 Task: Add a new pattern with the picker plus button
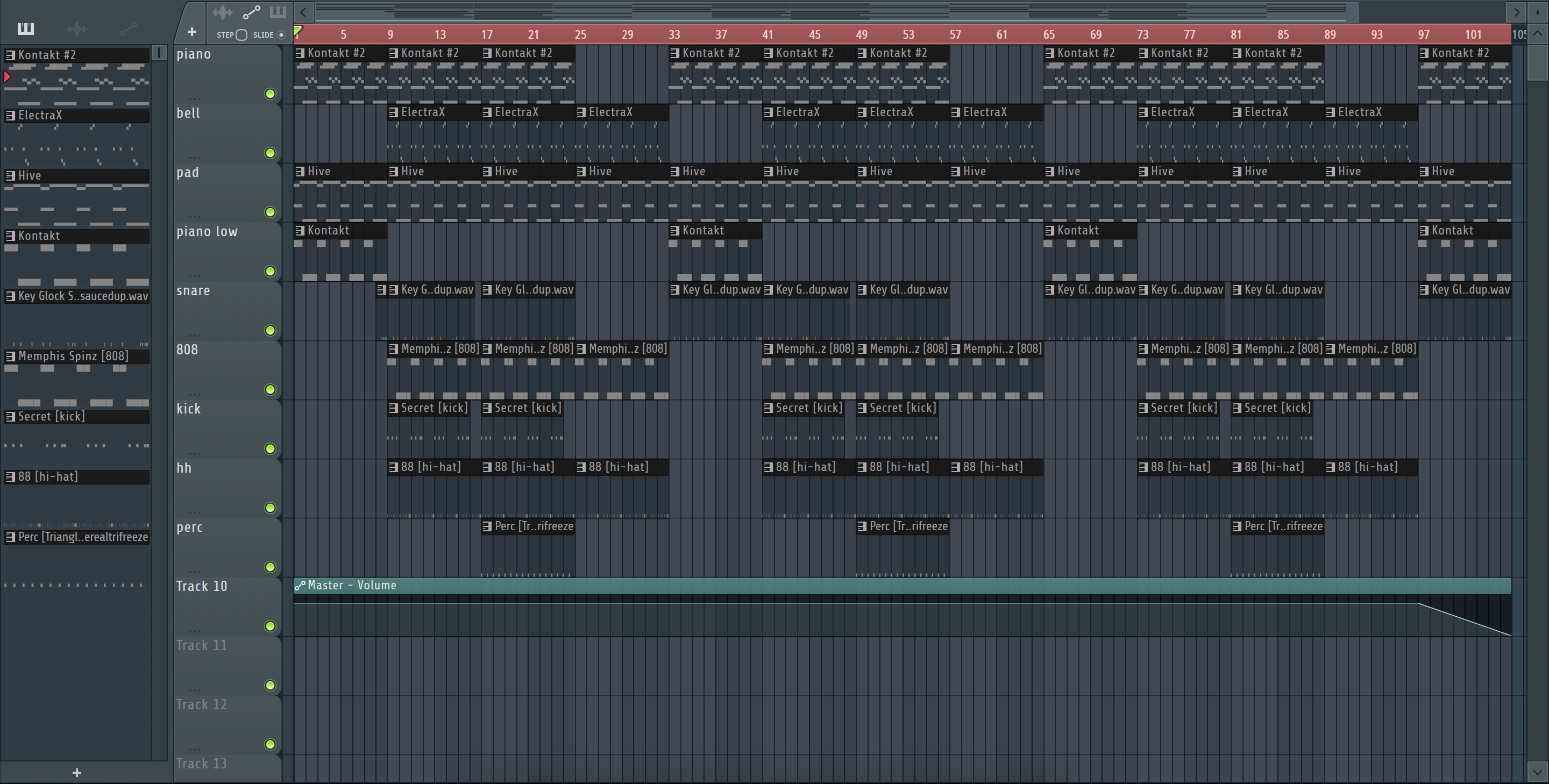point(76,773)
